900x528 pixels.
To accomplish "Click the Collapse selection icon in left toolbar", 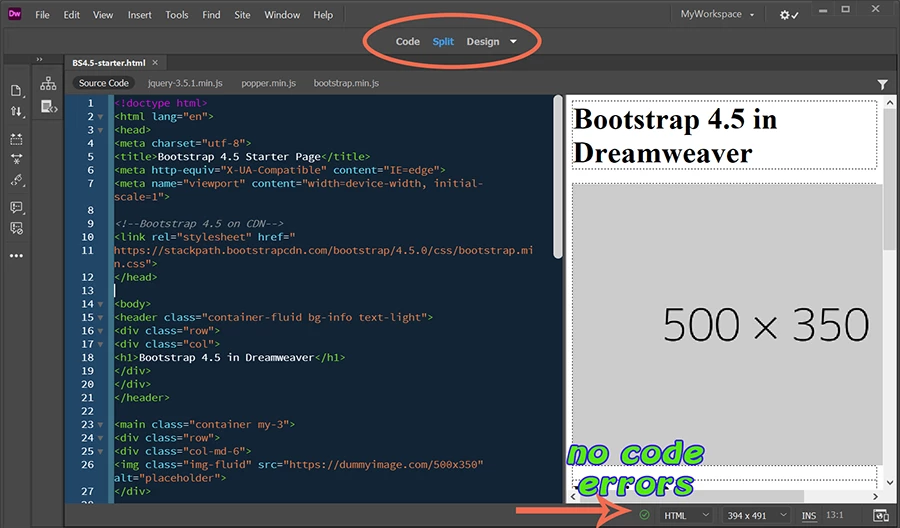I will click(16, 159).
